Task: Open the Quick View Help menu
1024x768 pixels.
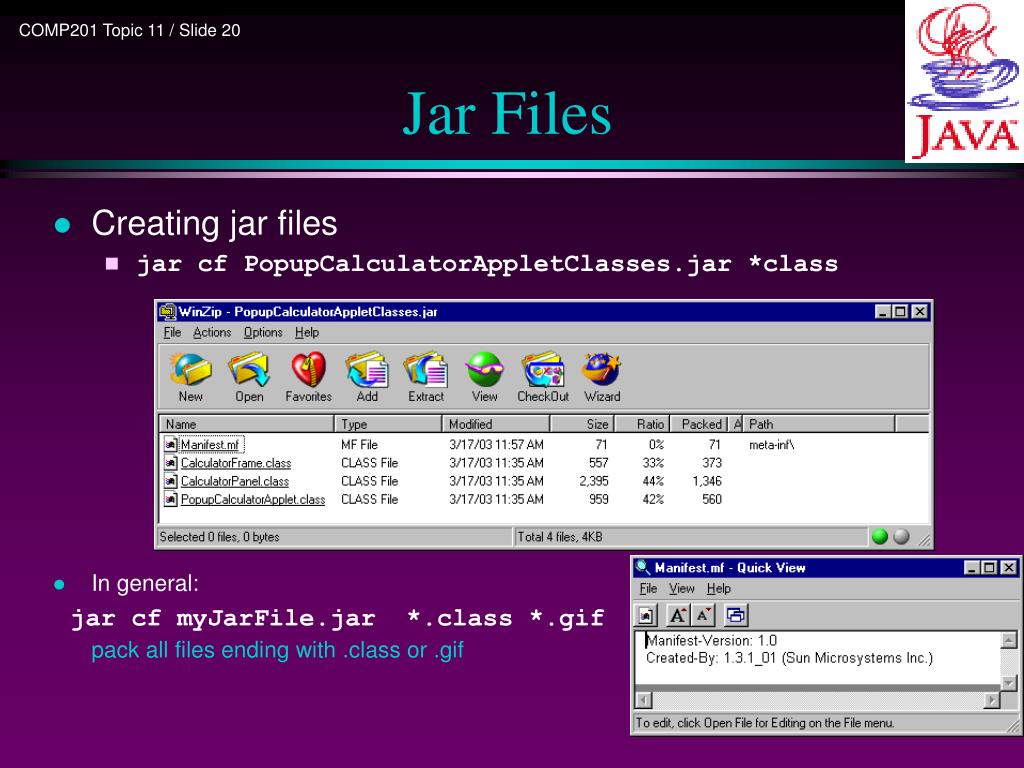Action: click(x=719, y=588)
